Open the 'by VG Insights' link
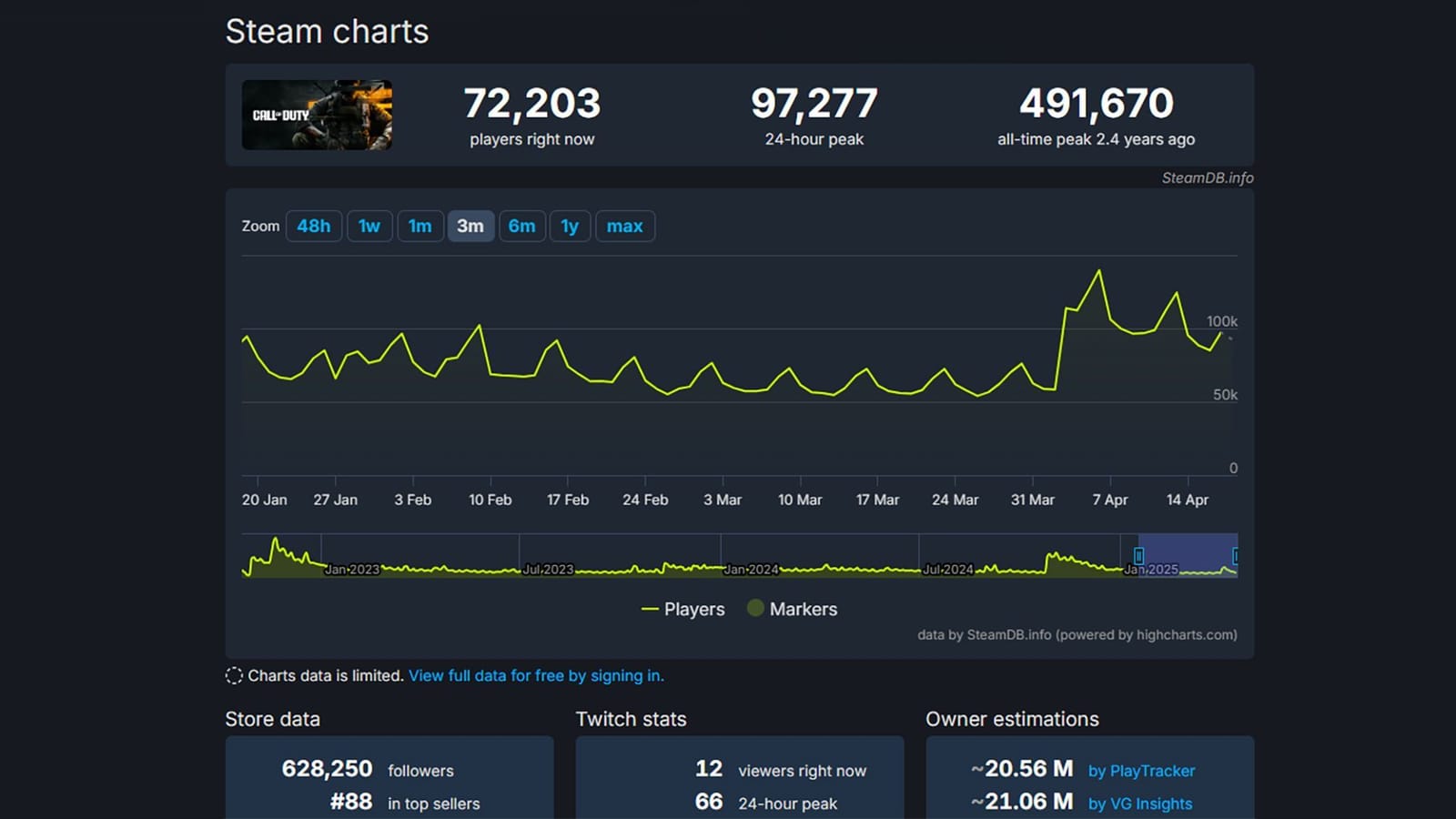 (x=1139, y=804)
